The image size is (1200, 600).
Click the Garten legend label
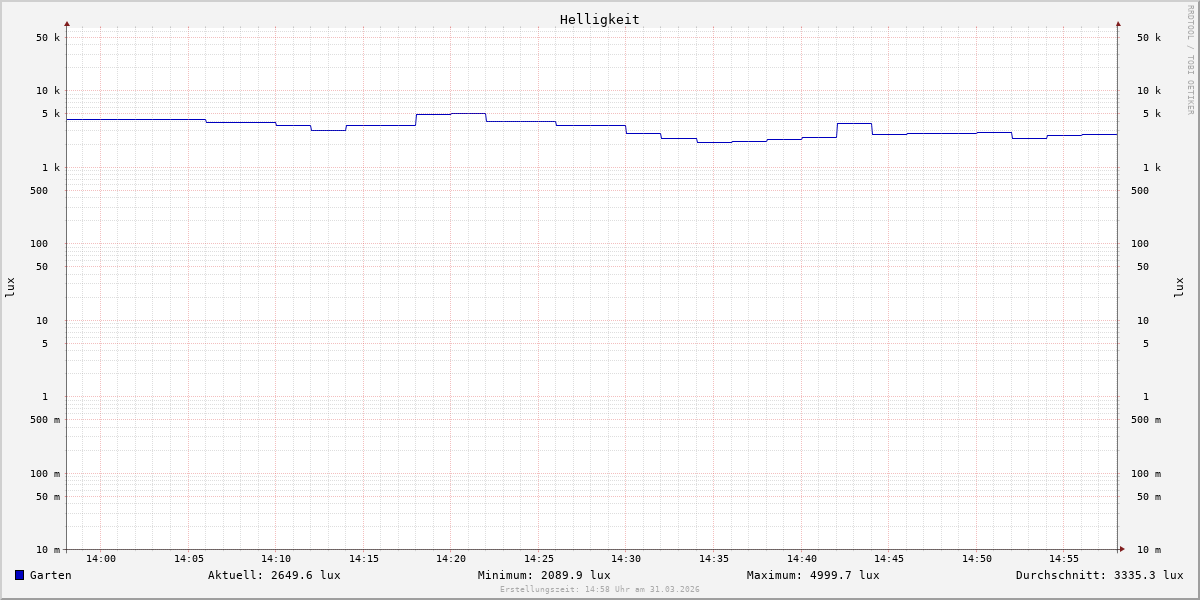click(50, 575)
